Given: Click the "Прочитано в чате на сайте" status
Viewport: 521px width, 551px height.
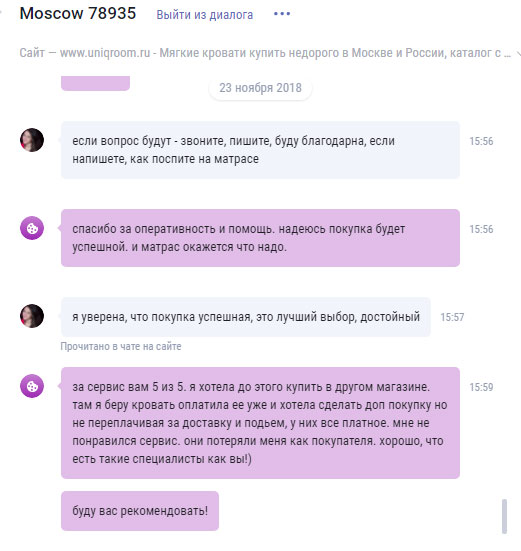Looking at the screenshot, I should [x=121, y=346].
